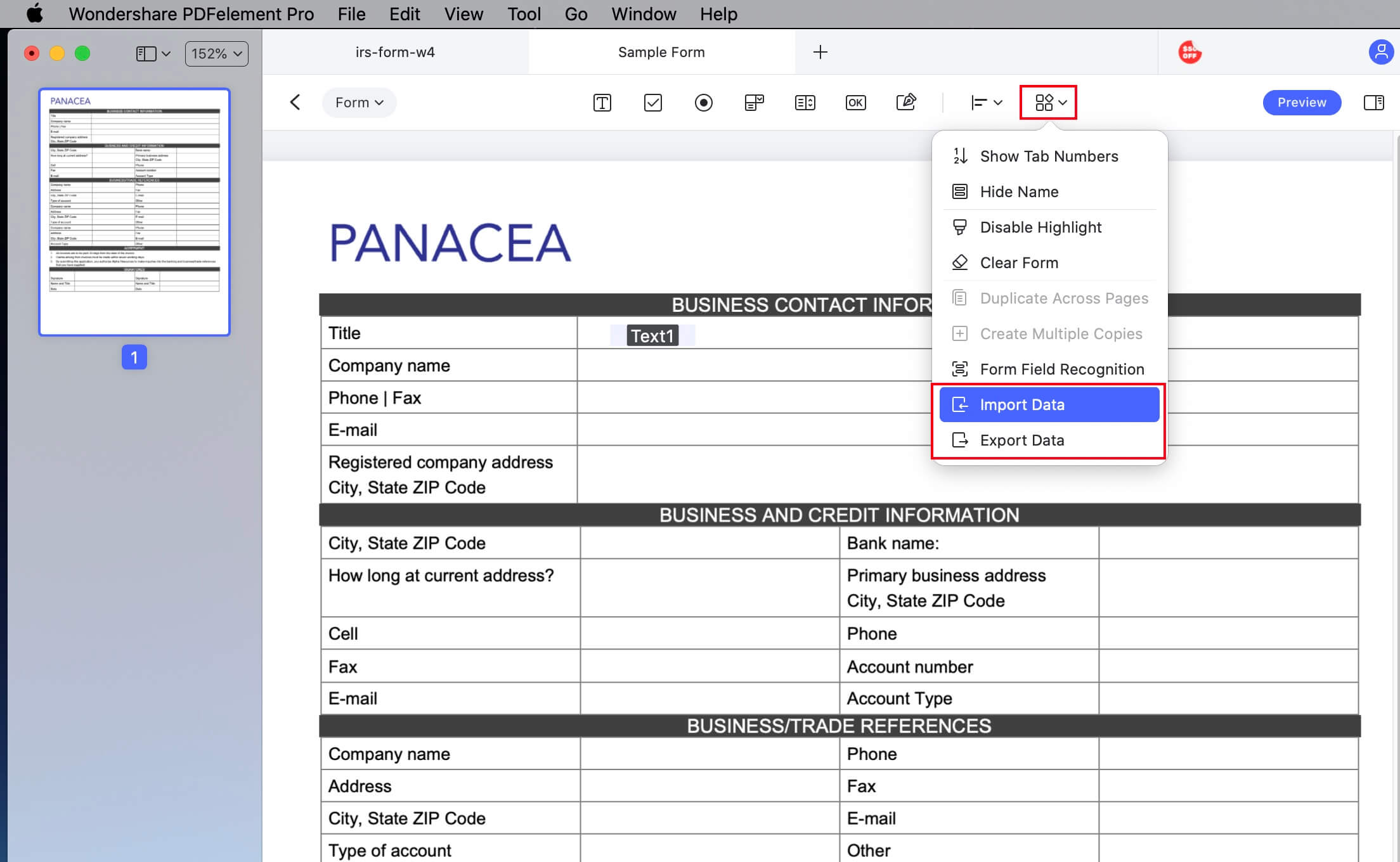The height and width of the screenshot is (862, 1400).
Task: Click the 'Address' label
Action: click(x=360, y=786)
